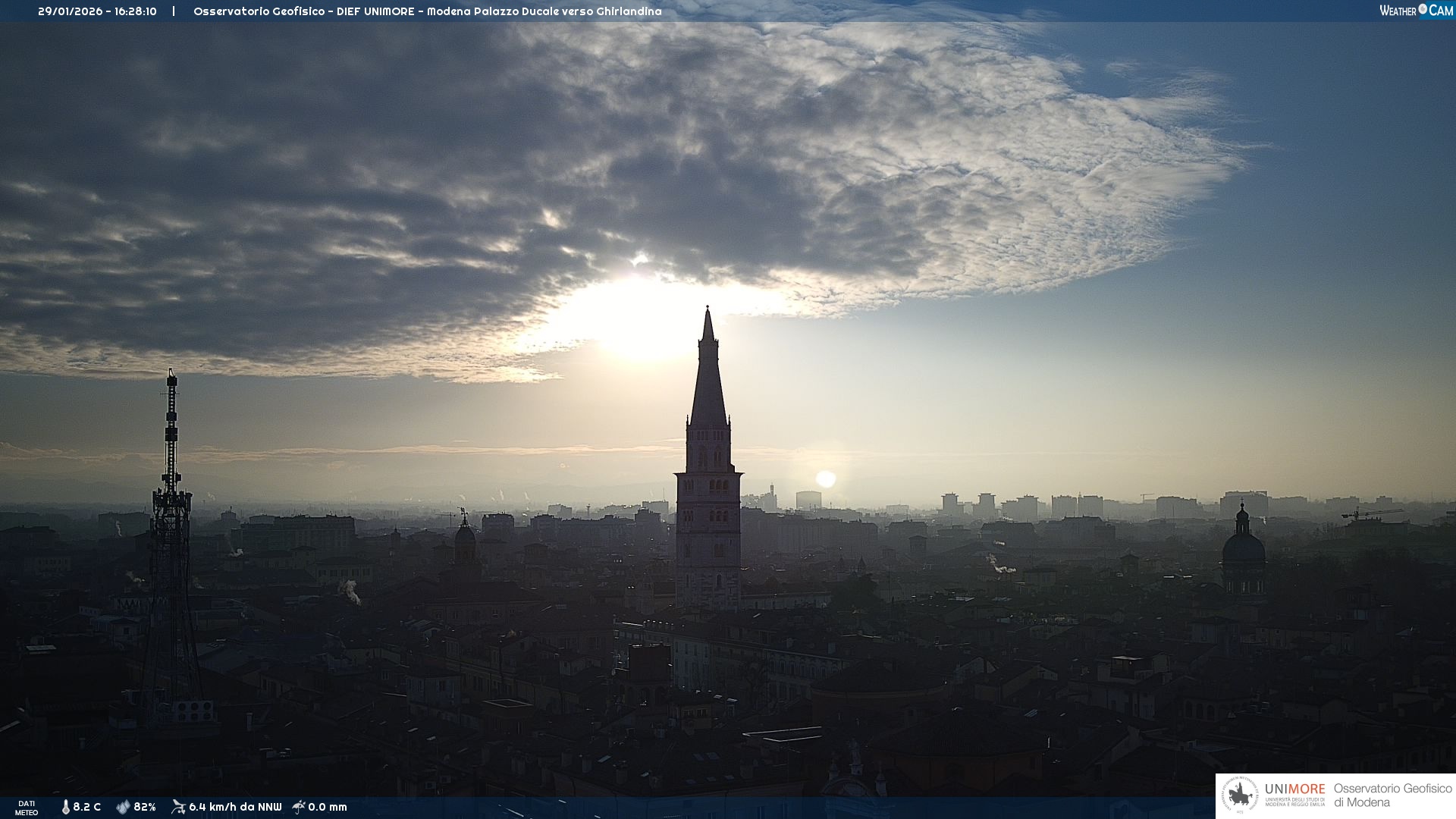1456x819 pixels.
Task: Click the 8.2 C temperature reading
Action: (87, 807)
